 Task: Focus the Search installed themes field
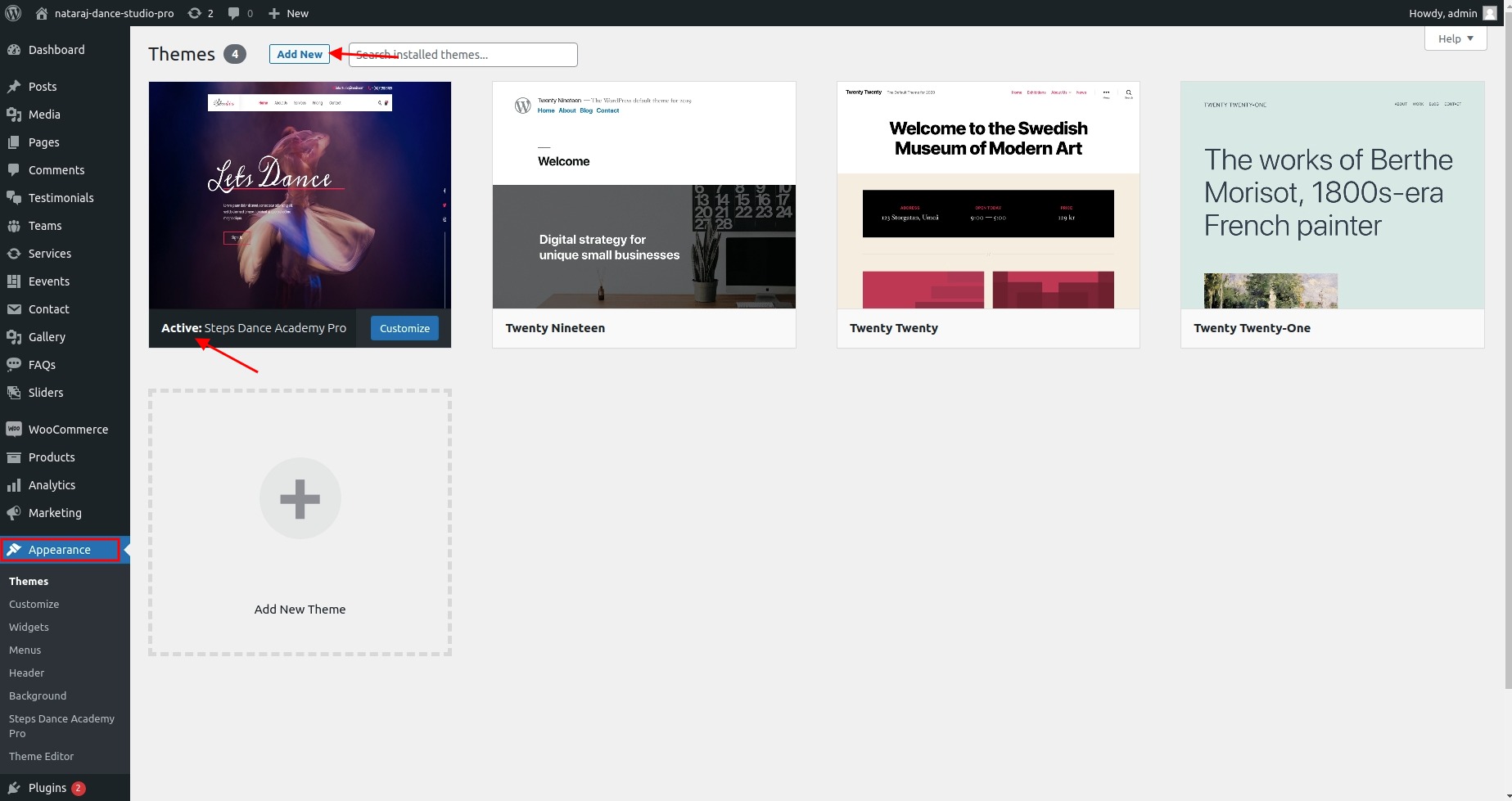pyautogui.click(x=463, y=55)
